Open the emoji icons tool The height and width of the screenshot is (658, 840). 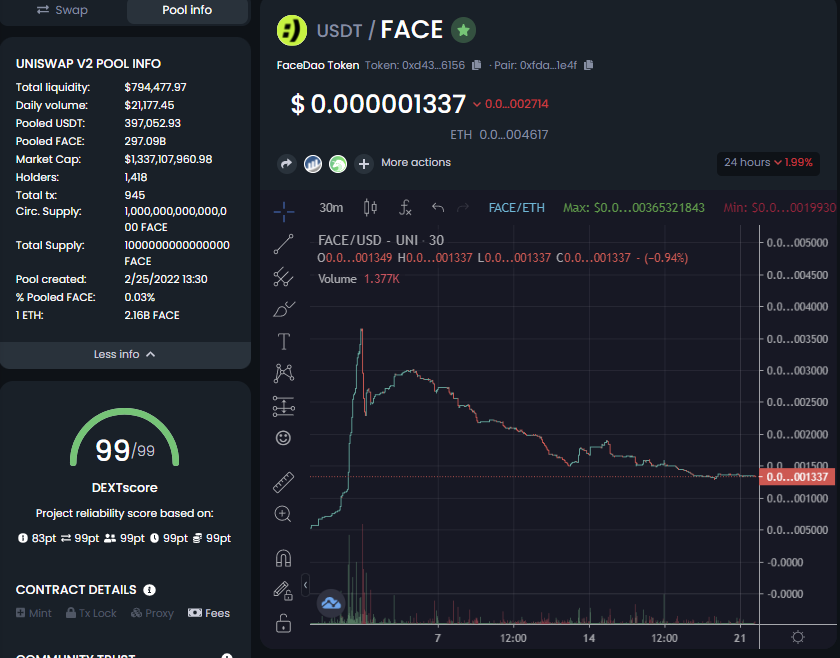[283, 438]
